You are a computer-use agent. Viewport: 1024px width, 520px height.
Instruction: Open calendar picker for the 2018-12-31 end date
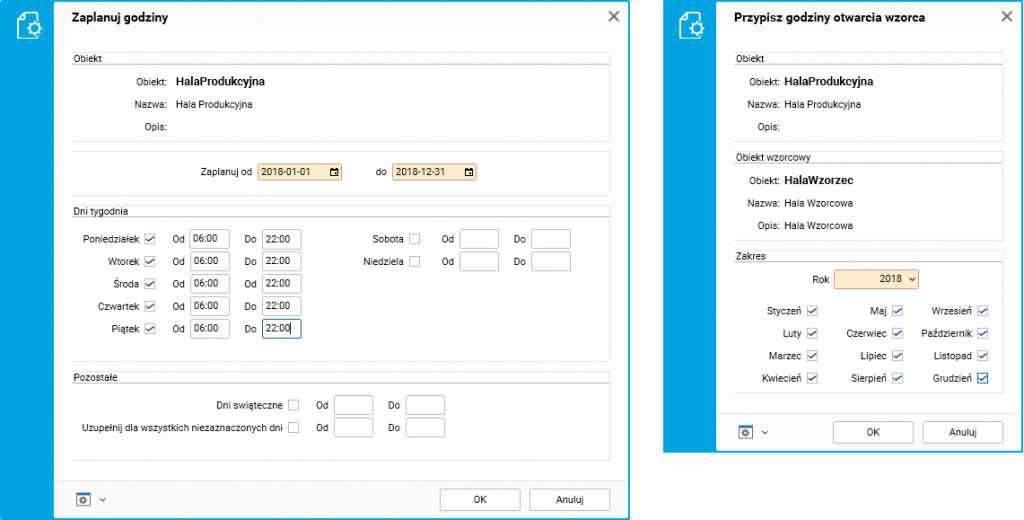click(x=468, y=172)
